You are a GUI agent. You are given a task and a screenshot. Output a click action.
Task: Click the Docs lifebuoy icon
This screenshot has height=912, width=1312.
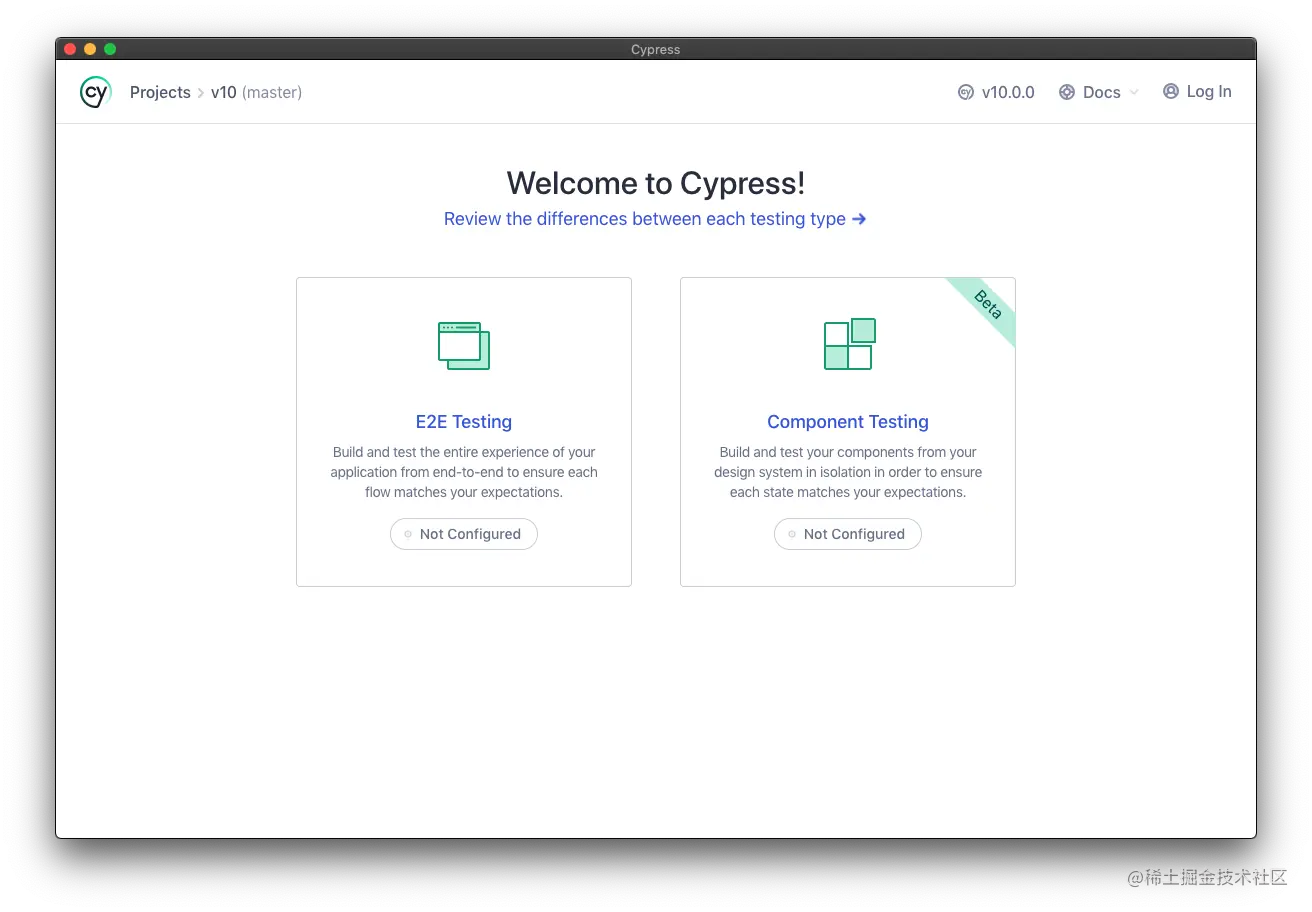[x=1067, y=92]
